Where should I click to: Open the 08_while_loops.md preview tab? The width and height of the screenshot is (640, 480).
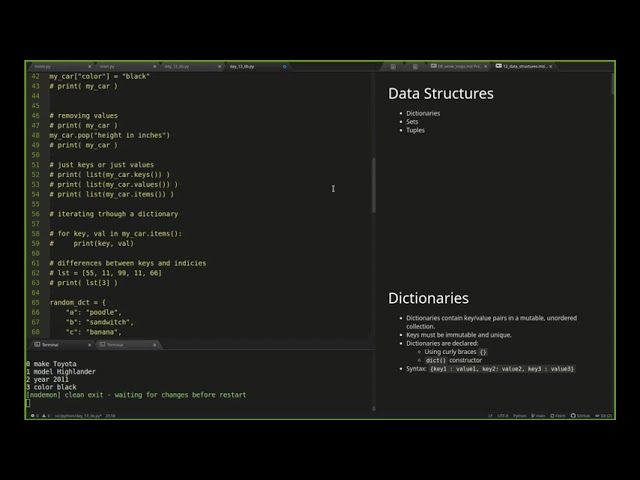460,66
